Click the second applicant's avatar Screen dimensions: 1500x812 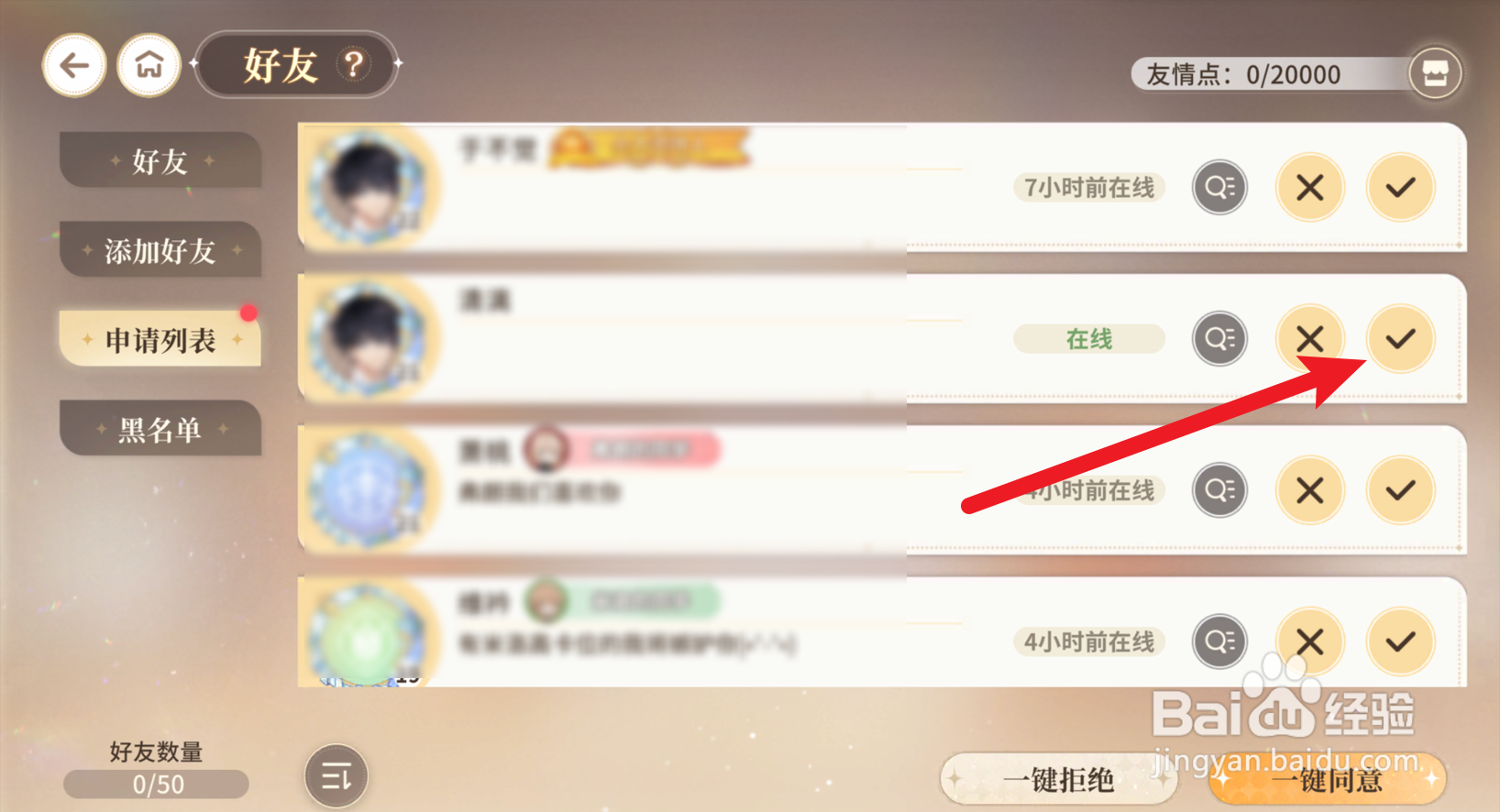[x=367, y=339]
